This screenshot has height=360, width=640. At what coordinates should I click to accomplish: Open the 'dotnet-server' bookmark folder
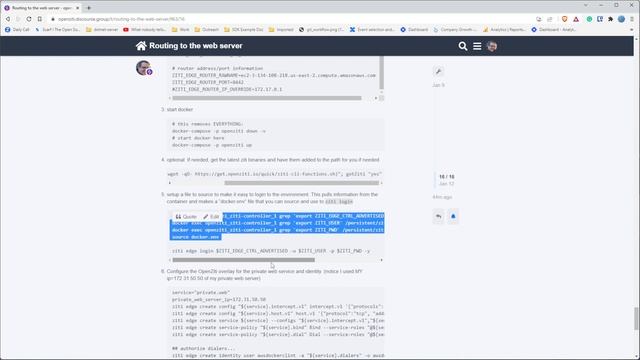(102, 30)
